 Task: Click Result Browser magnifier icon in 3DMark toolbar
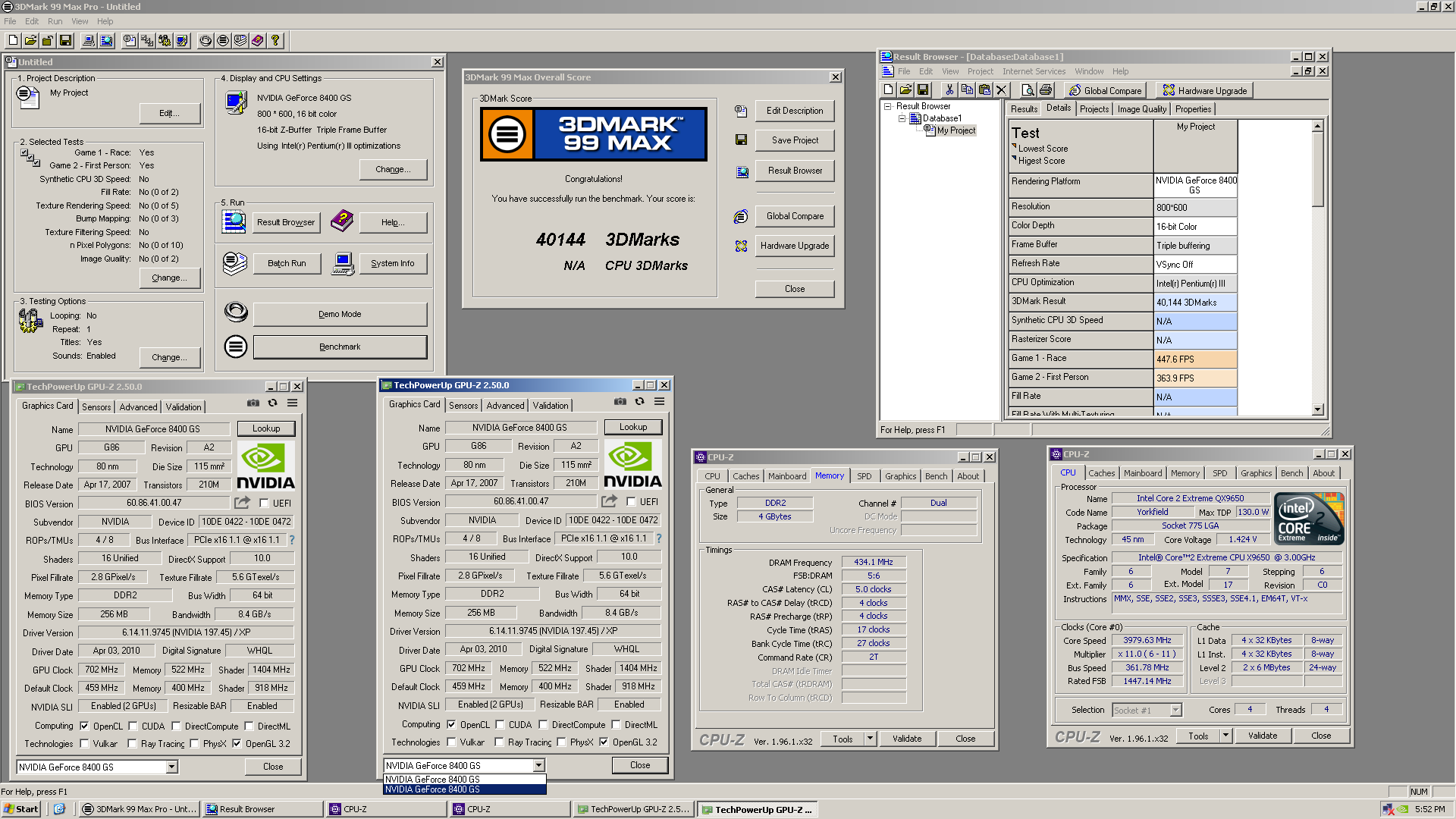[x=106, y=40]
